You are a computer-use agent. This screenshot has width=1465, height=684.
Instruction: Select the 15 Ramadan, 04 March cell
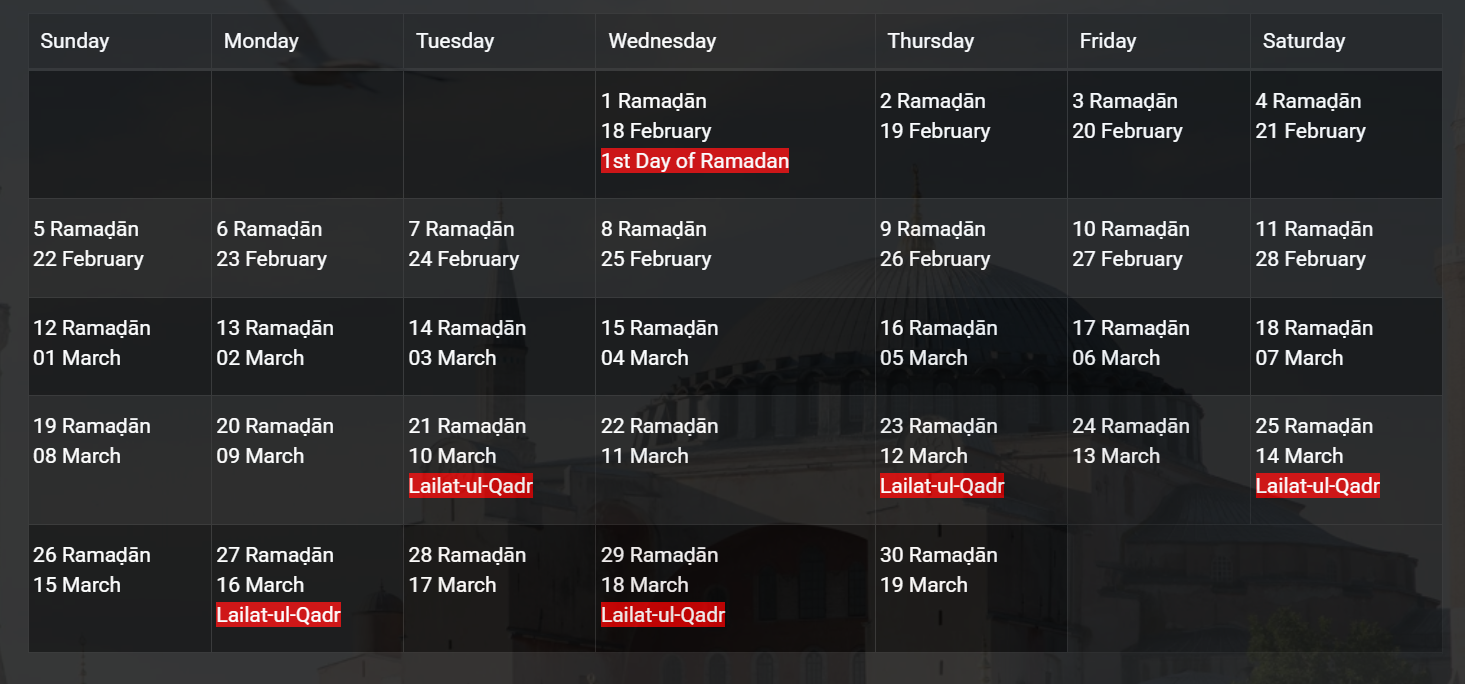coord(735,345)
